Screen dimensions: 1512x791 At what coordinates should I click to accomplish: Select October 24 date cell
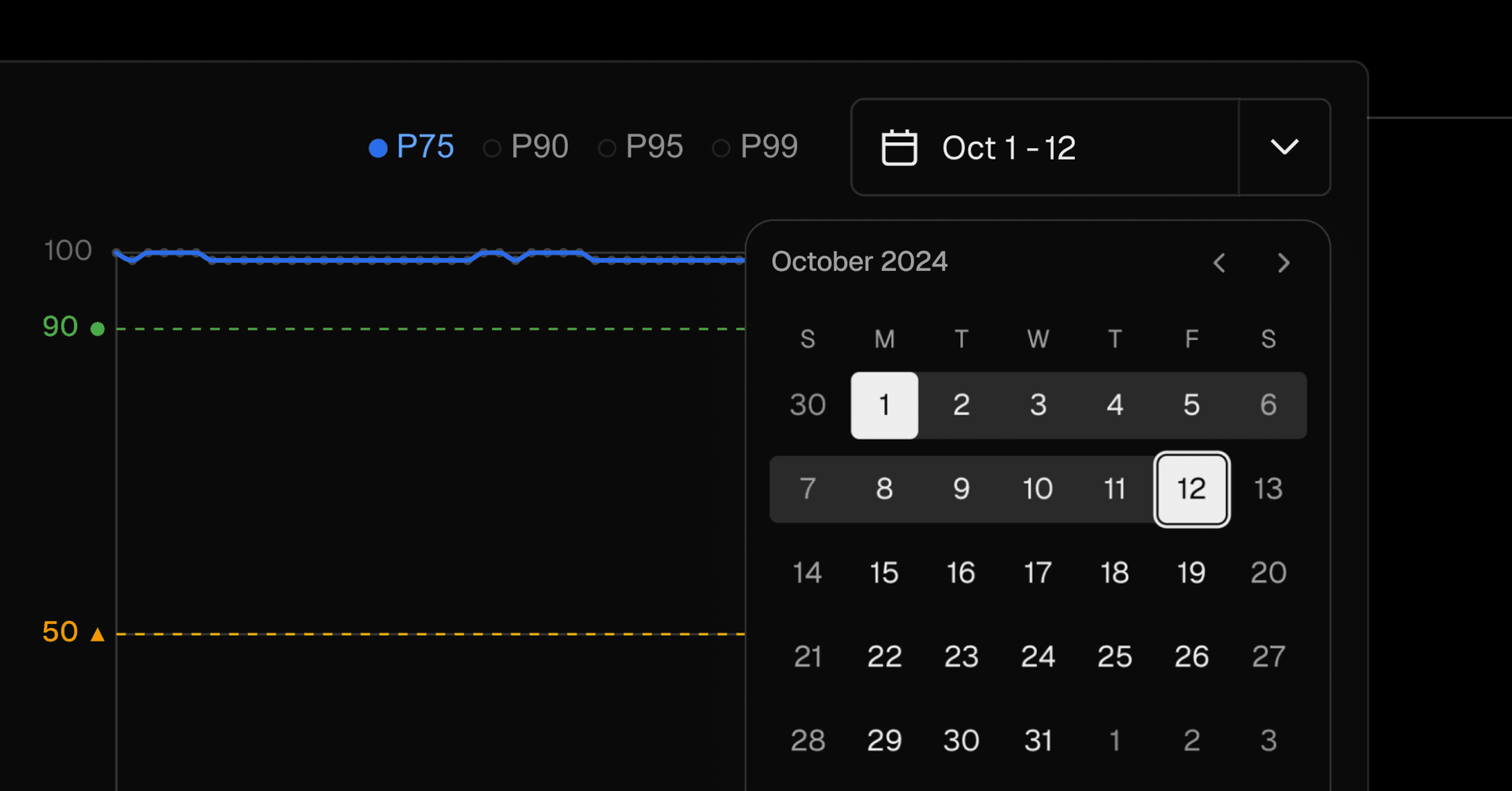[x=1038, y=656]
